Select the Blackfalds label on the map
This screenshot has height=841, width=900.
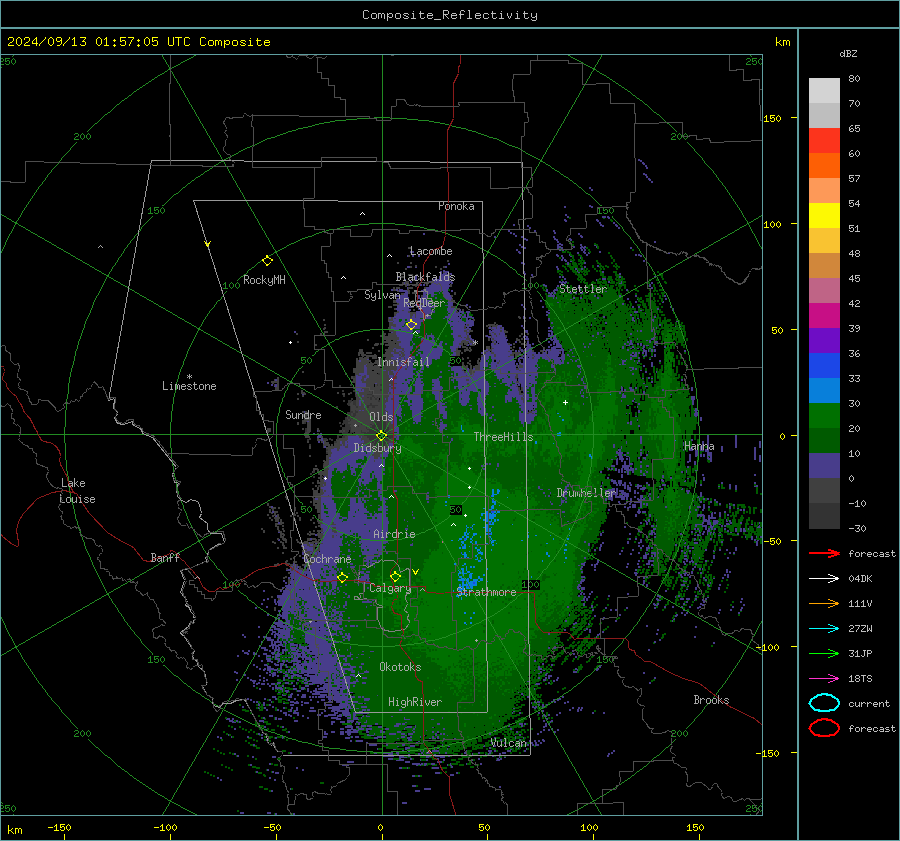[425, 277]
